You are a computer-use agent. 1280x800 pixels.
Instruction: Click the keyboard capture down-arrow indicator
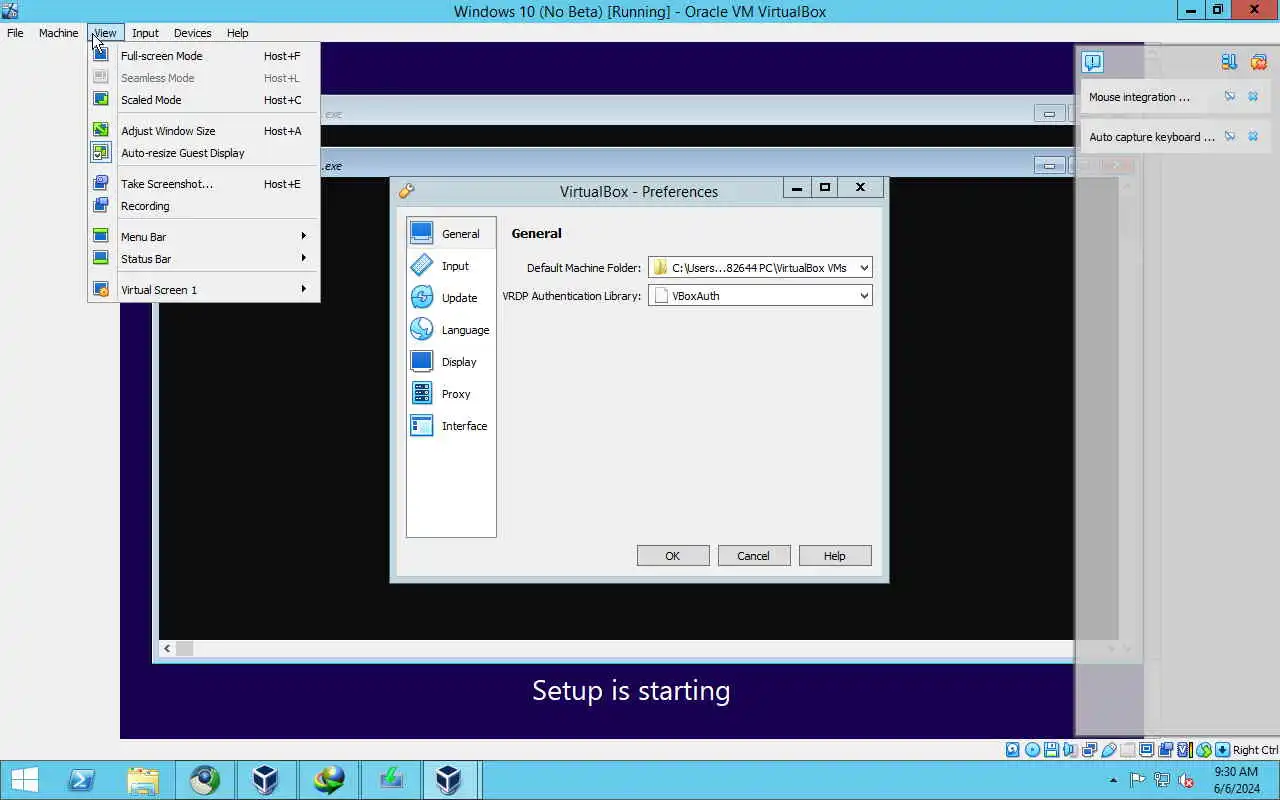(x=1222, y=750)
